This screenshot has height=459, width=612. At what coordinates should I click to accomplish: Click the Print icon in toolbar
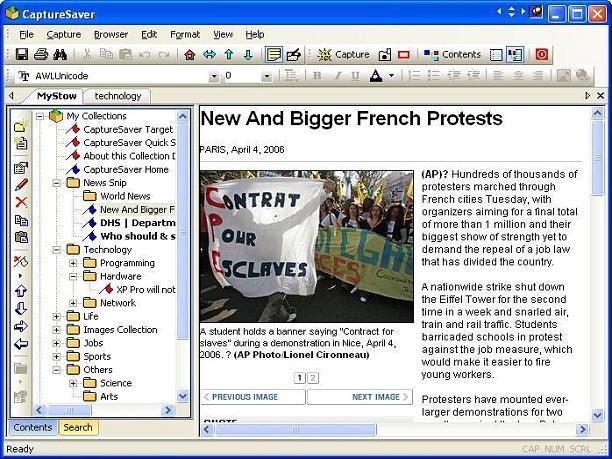point(41,54)
